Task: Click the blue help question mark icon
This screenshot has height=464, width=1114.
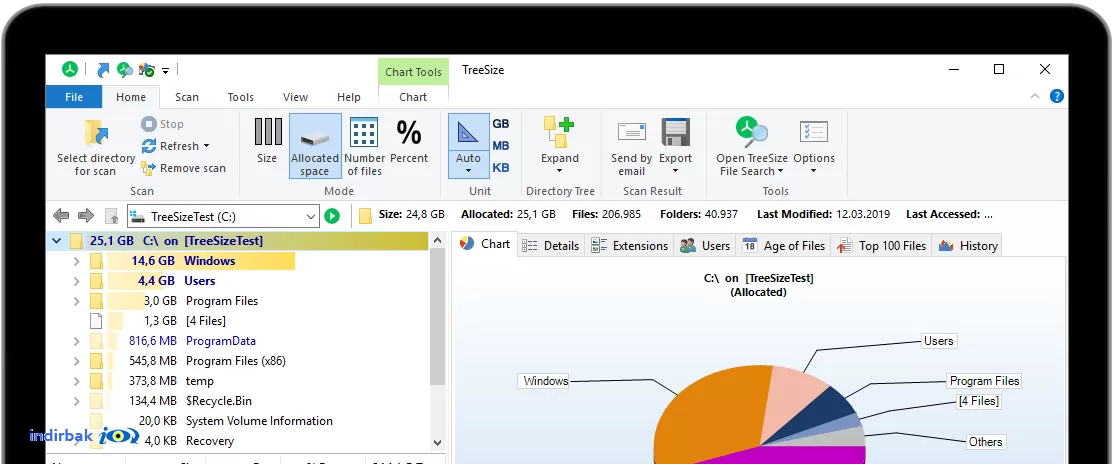Action: (1056, 96)
